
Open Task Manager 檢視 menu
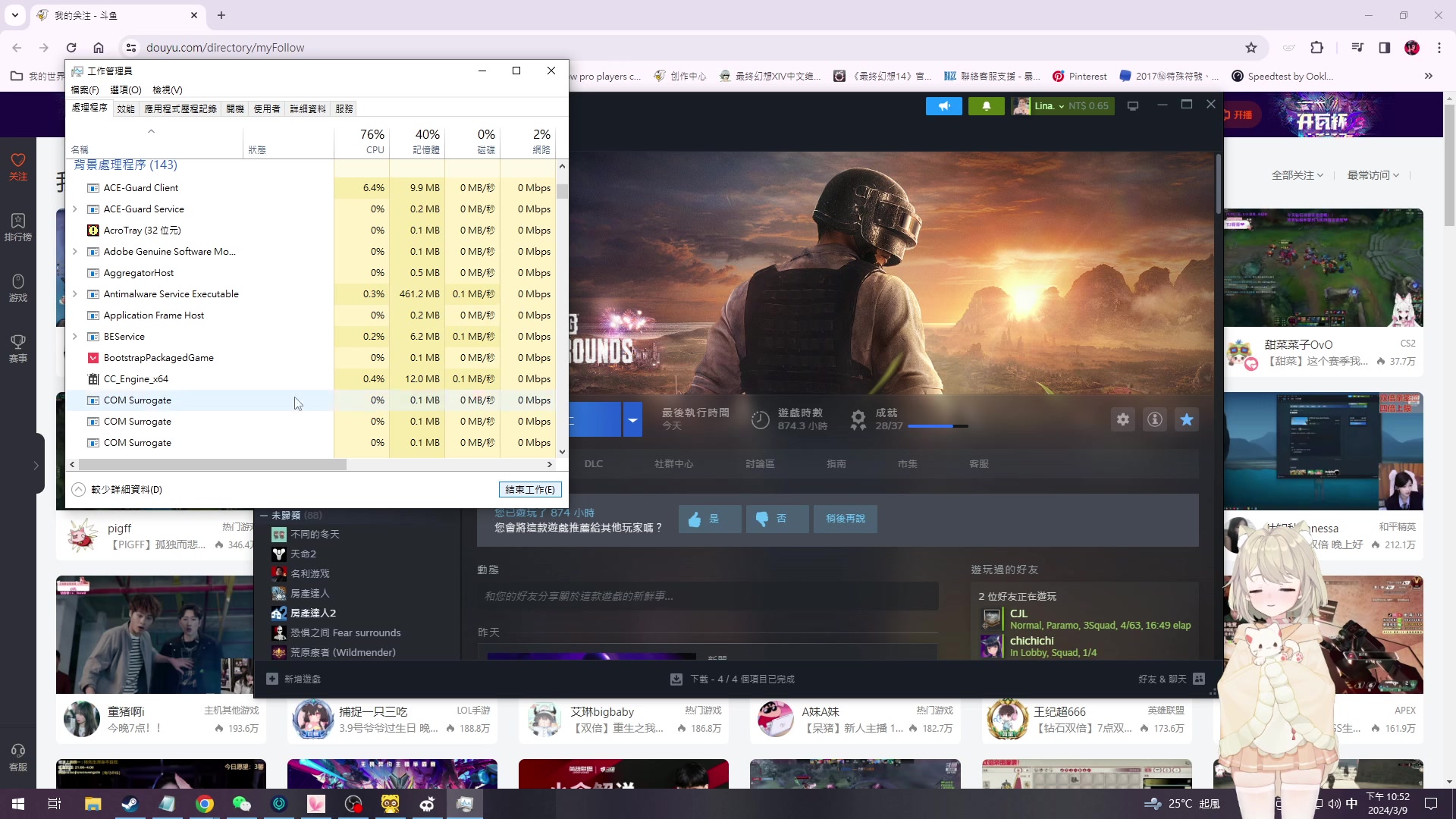click(168, 89)
